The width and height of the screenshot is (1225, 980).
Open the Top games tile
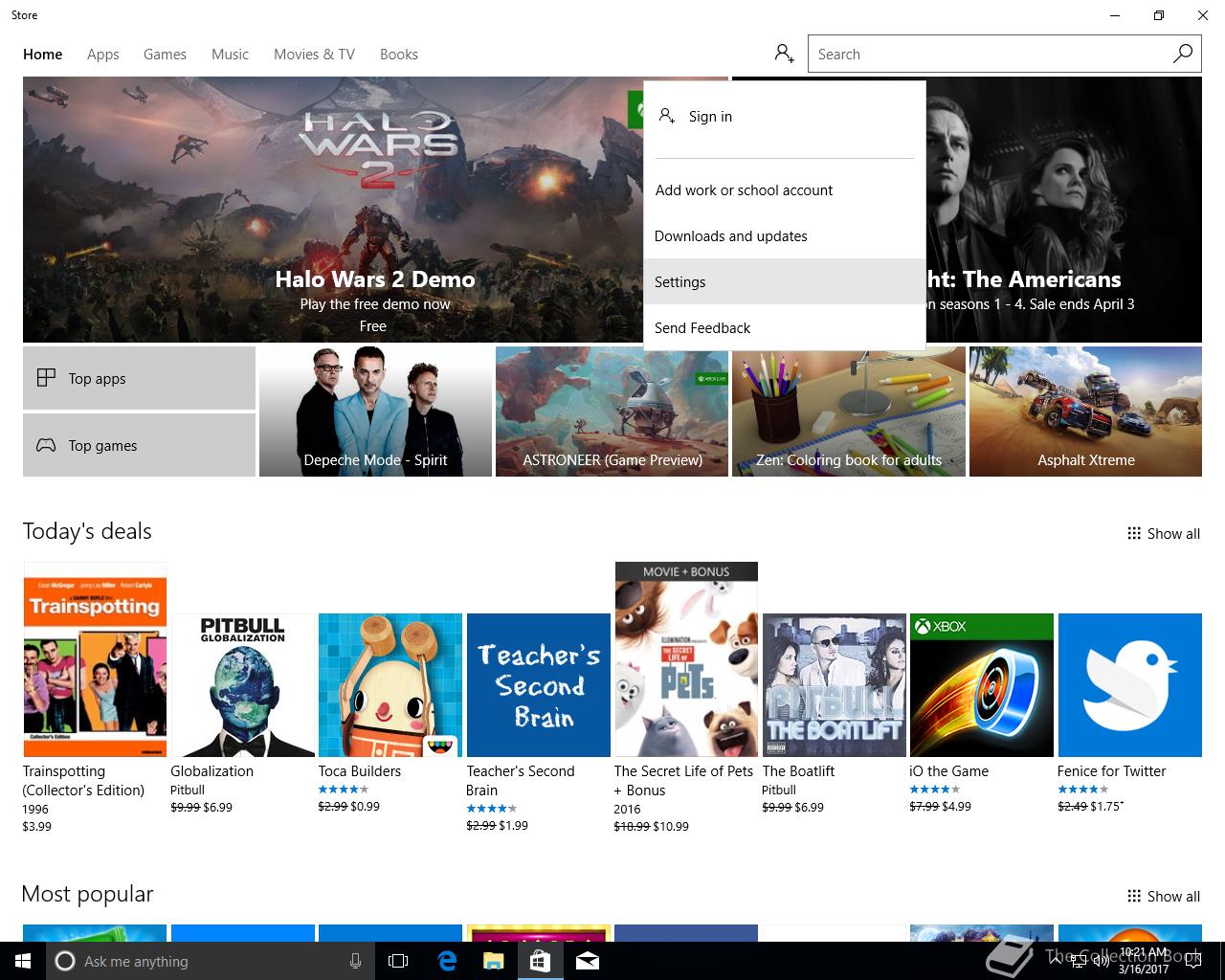tap(139, 445)
